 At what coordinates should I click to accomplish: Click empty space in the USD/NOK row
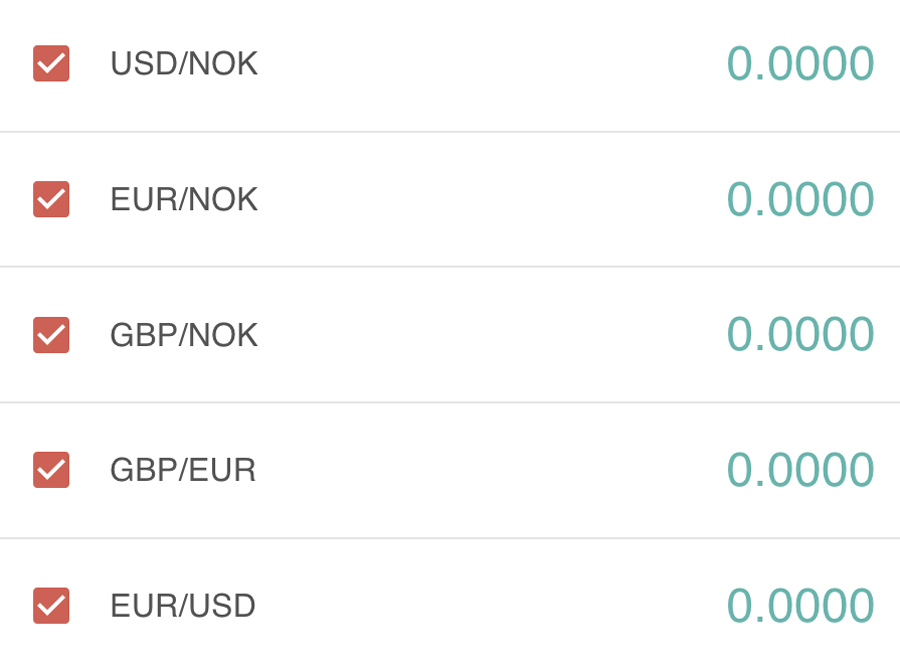[x=490, y=64]
